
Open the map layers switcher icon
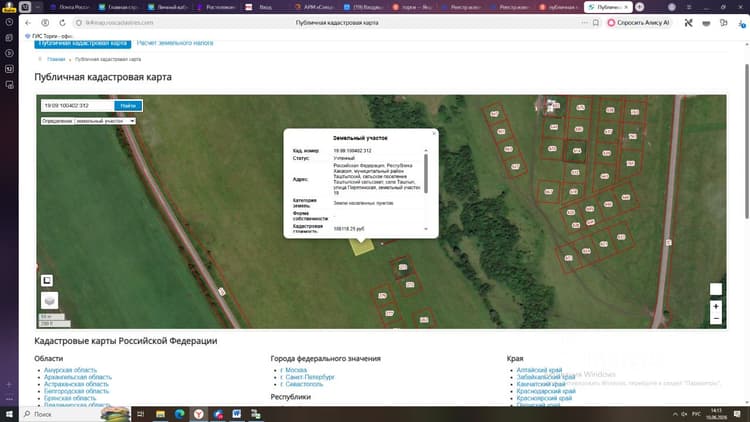pyautogui.click(x=49, y=300)
